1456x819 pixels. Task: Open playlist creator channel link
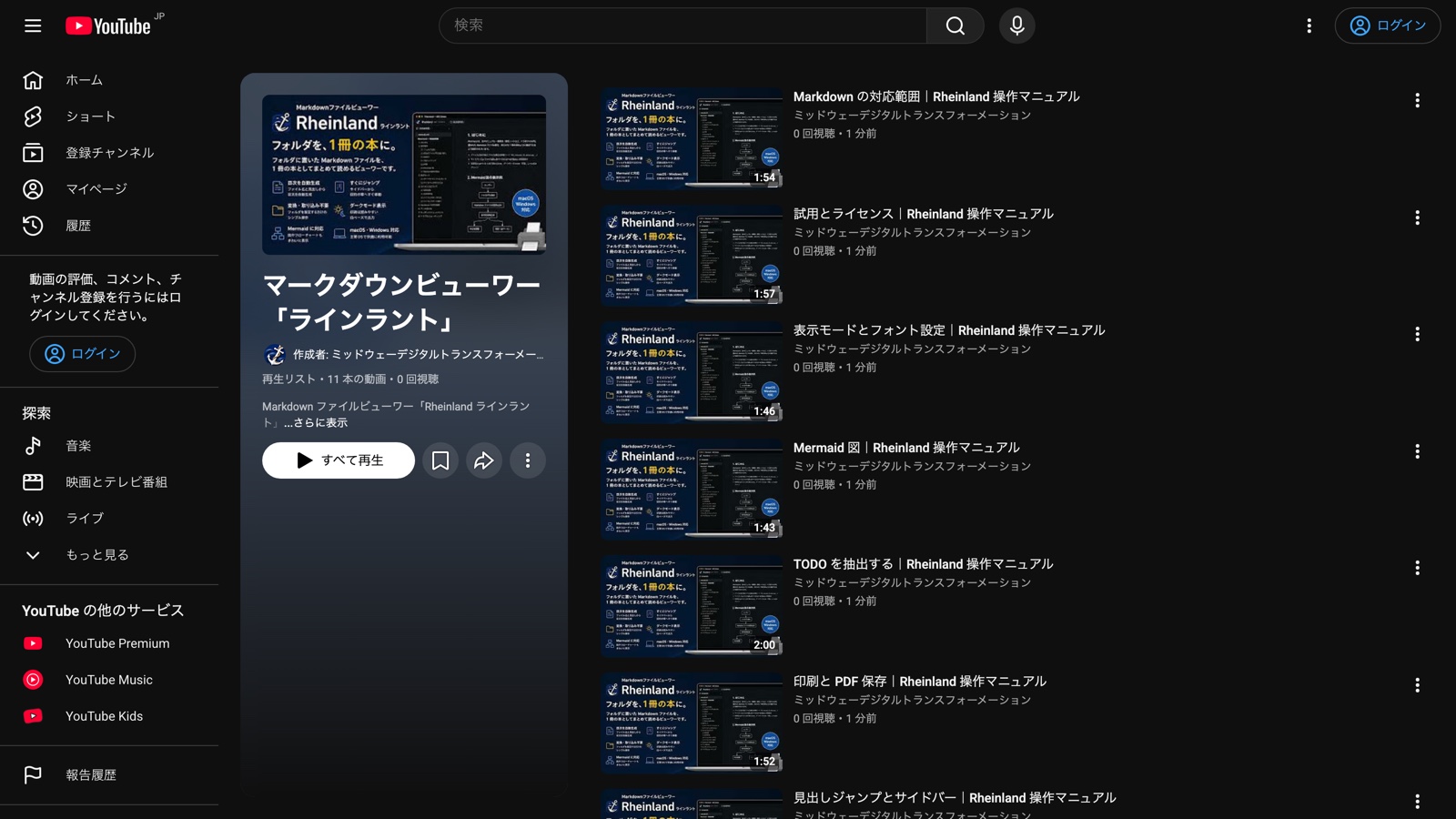point(418,355)
